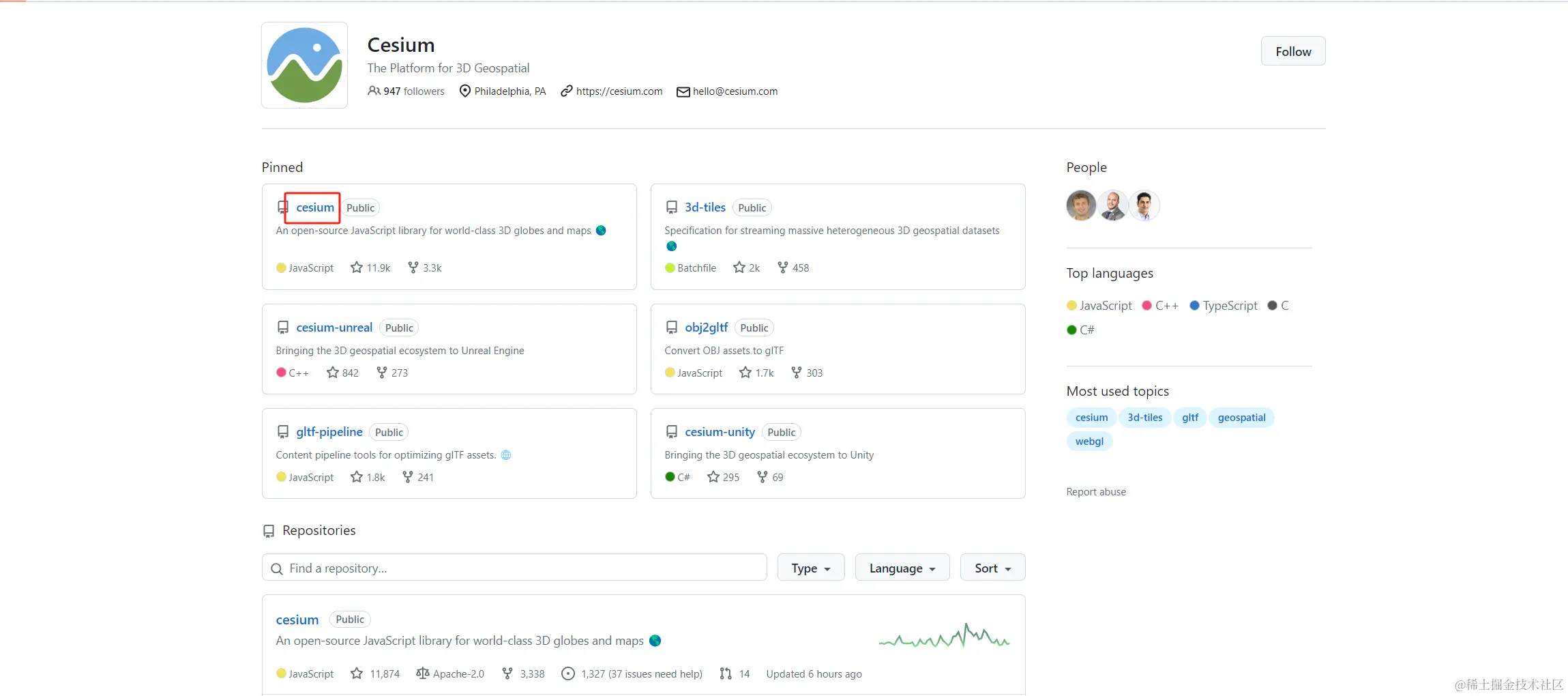Filter by JavaScript in Top languages
Image resolution: width=1568 pixels, height=696 pixels.
coord(1099,306)
